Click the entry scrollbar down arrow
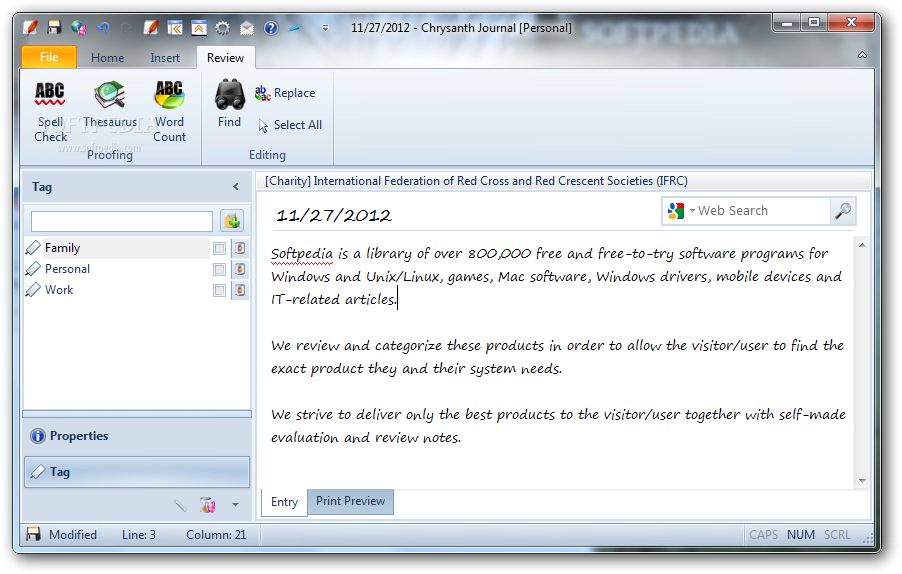This screenshot has width=902, height=574. click(x=862, y=480)
